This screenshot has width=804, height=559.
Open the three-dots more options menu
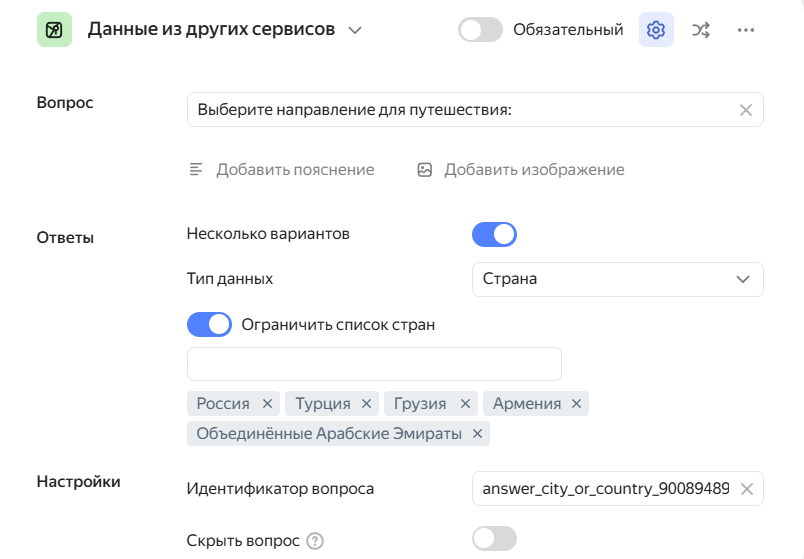tap(745, 30)
